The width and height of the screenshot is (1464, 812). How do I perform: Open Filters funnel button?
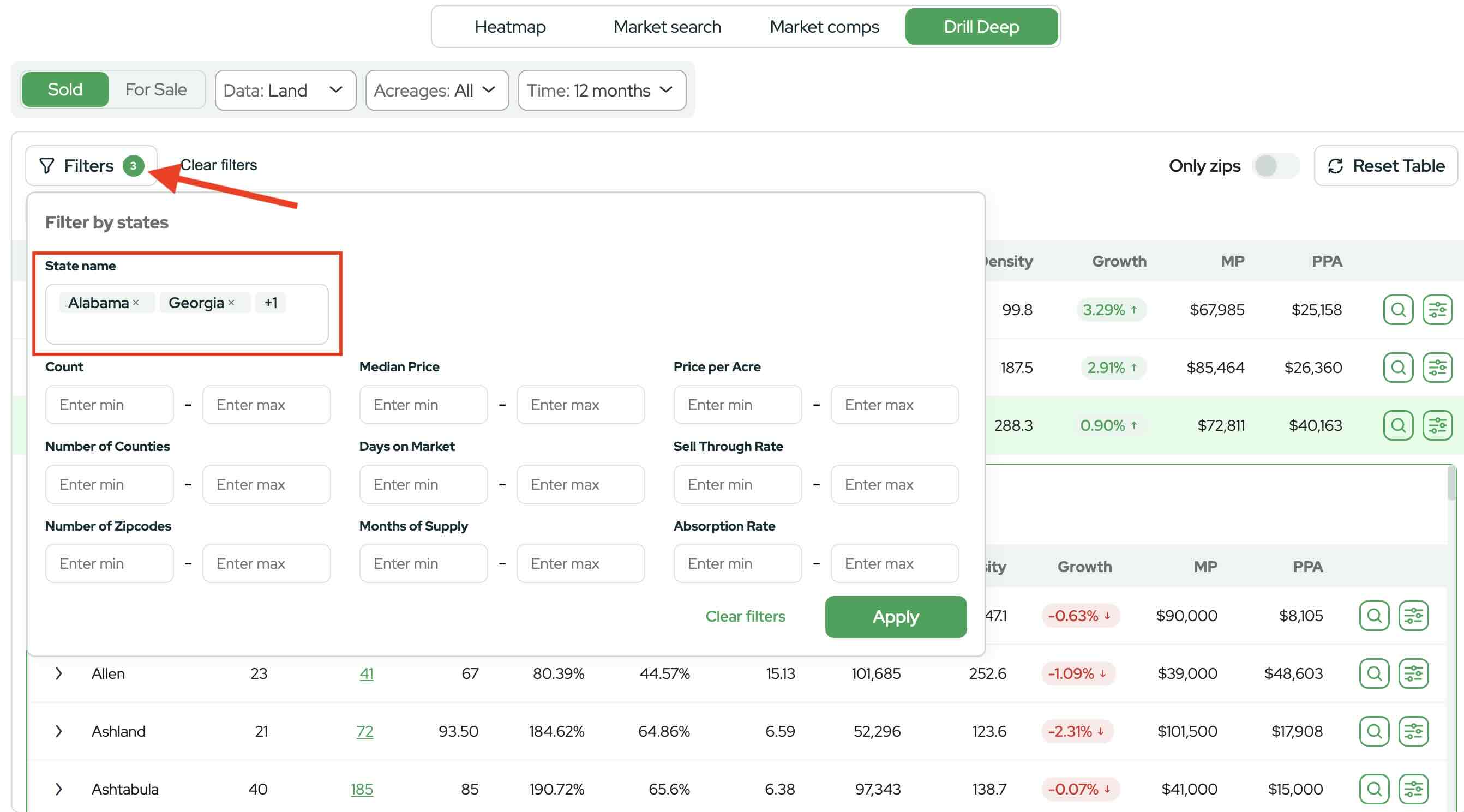click(91, 166)
